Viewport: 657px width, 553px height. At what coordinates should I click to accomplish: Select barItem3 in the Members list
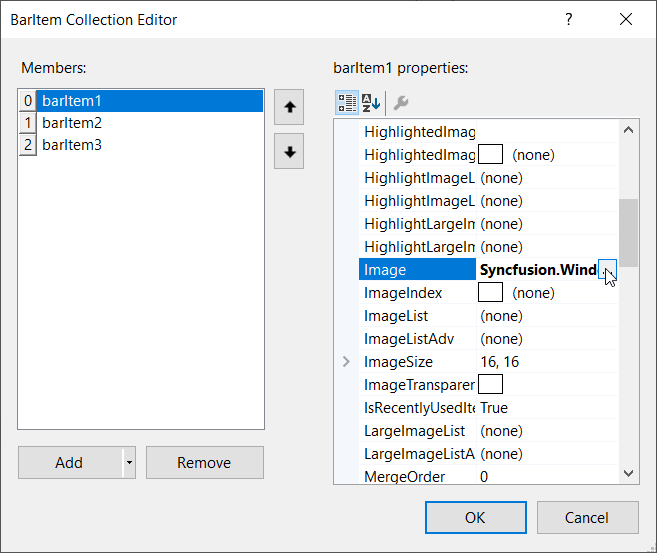coord(72,145)
